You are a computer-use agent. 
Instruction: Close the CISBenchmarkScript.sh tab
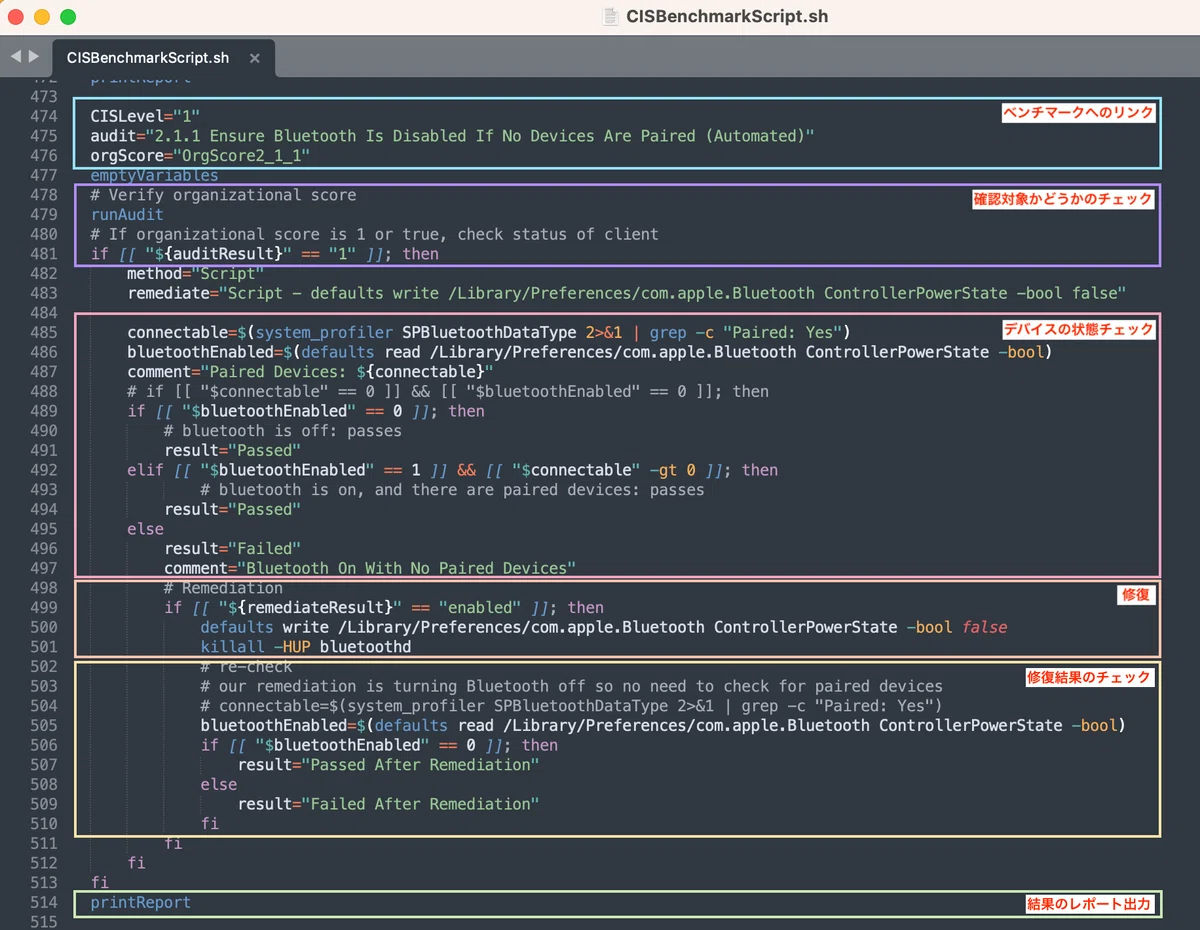[x=254, y=58]
